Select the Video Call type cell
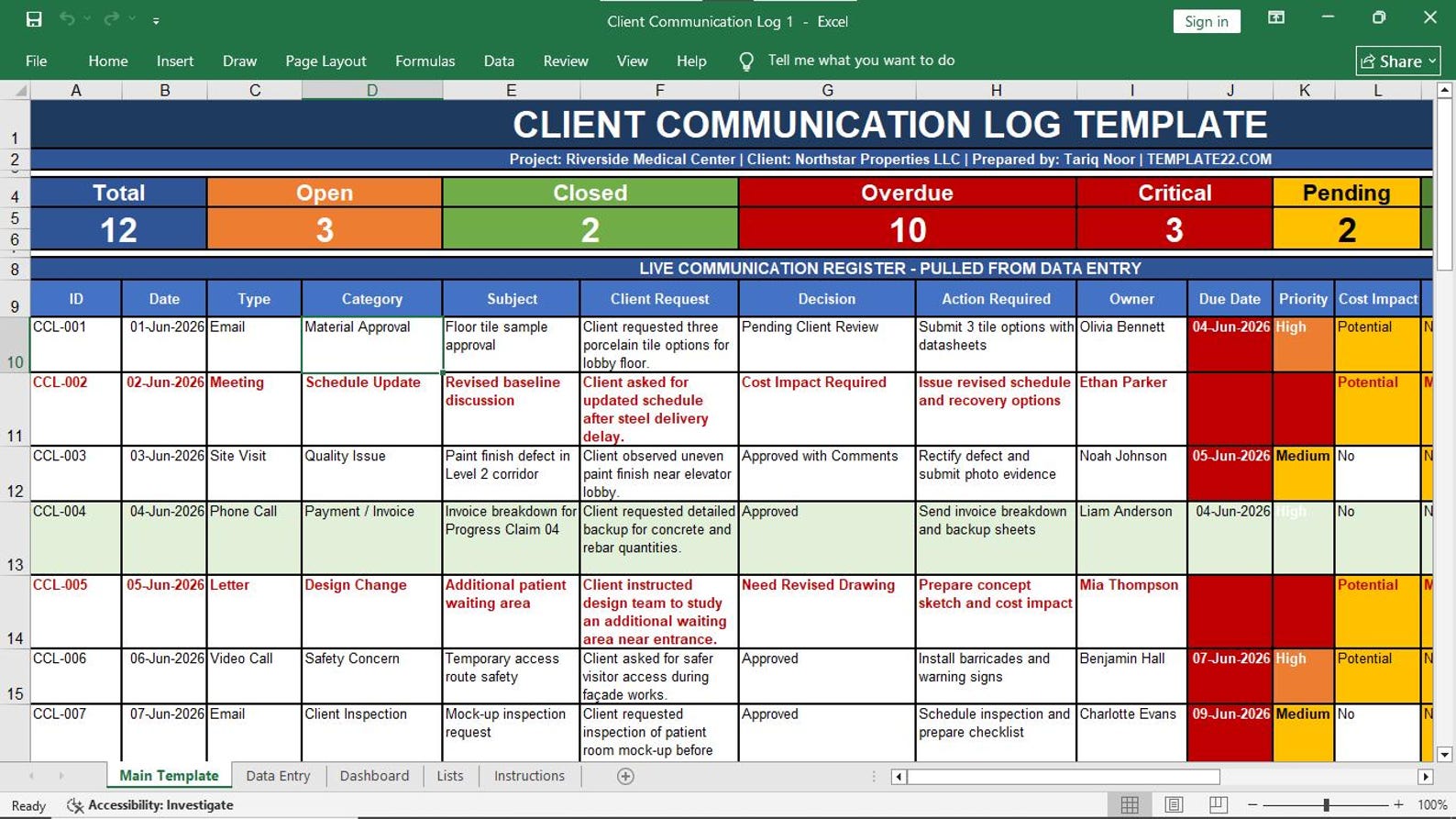This screenshot has height=819, width=1456. coord(254,677)
